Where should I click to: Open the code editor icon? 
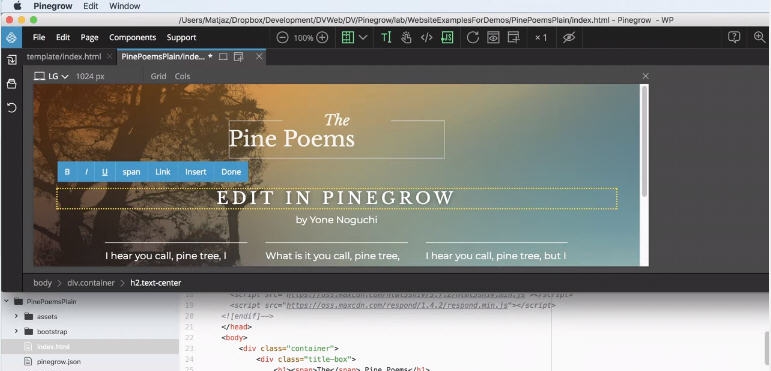pyautogui.click(x=426, y=37)
